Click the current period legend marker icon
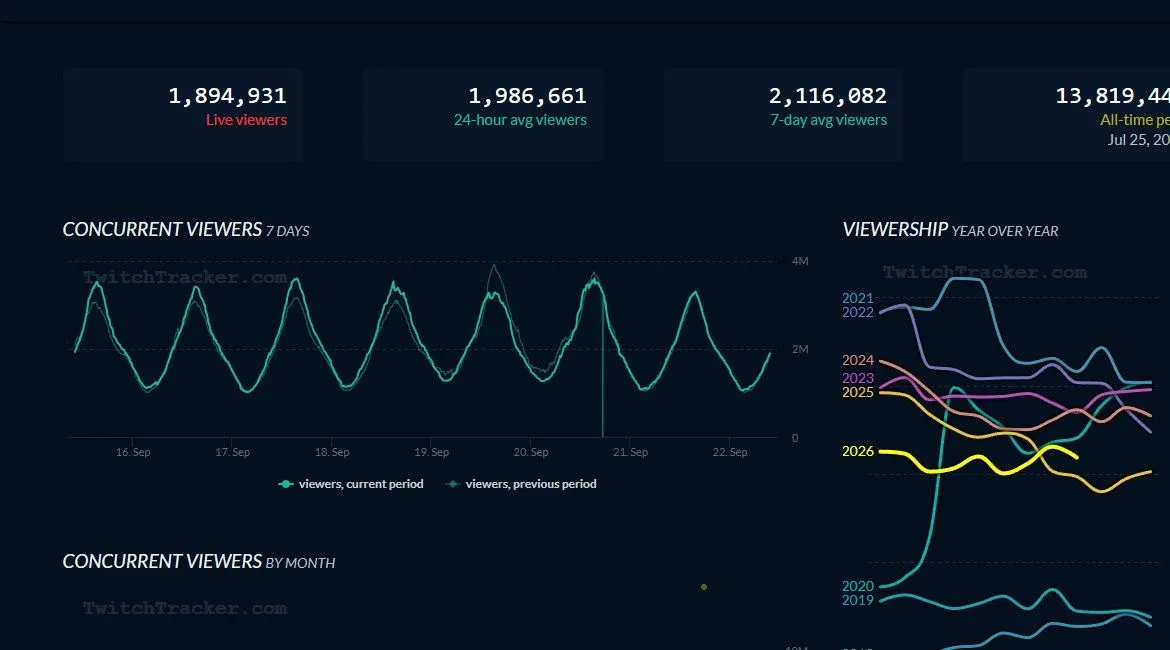The width and height of the screenshot is (1170, 650). click(x=285, y=484)
